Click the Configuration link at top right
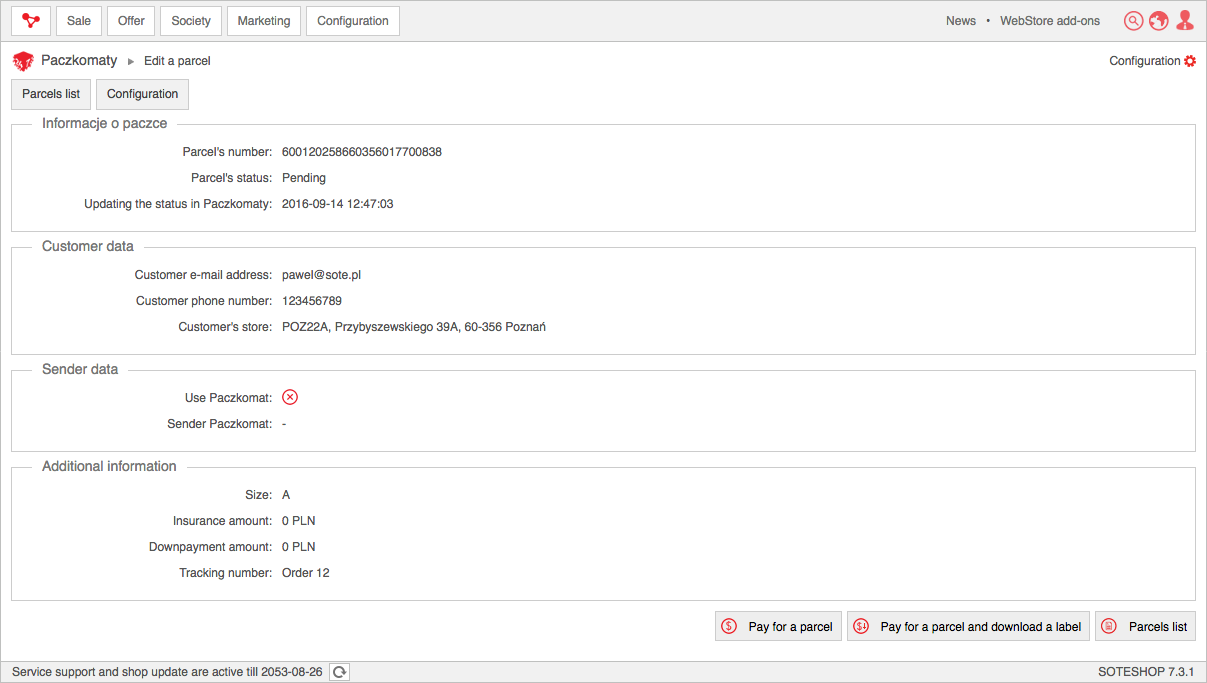This screenshot has width=1207, height=683. point(1145,61)
